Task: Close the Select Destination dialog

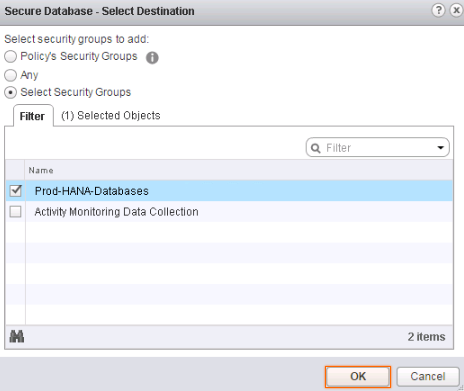Action: [x=456, y=10]
